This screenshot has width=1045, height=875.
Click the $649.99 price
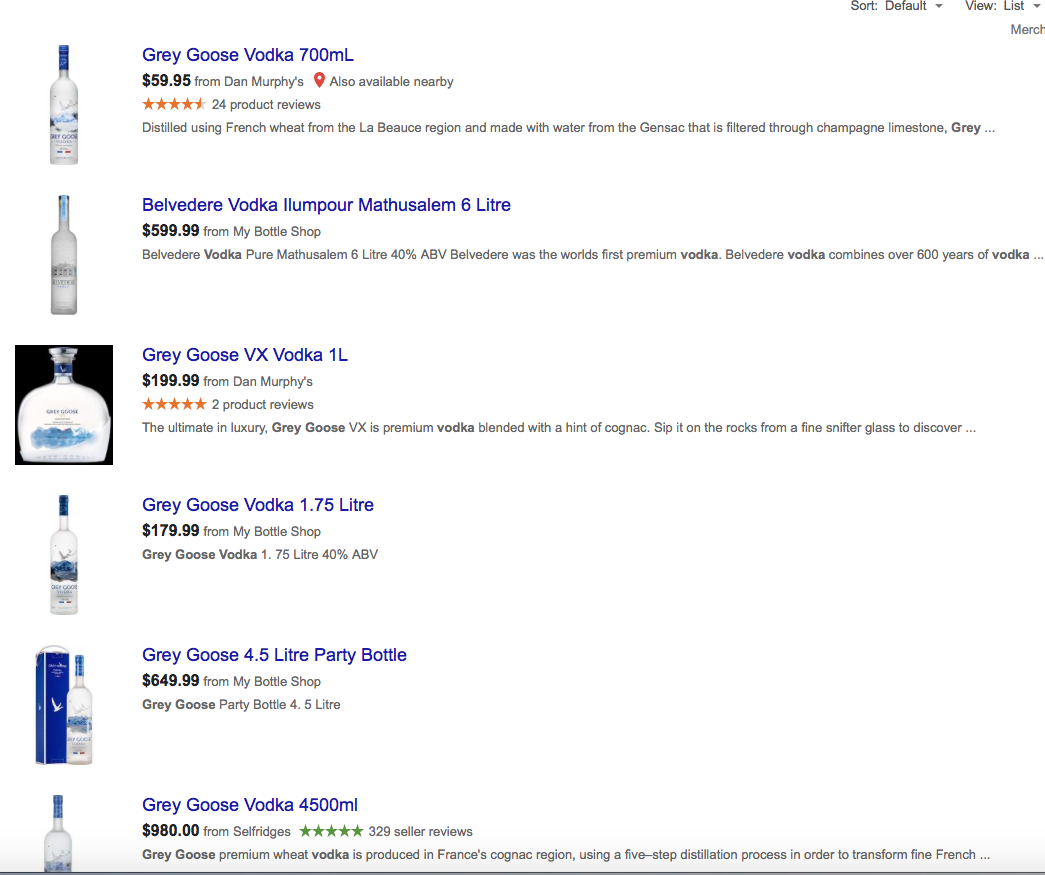point(171,680)
